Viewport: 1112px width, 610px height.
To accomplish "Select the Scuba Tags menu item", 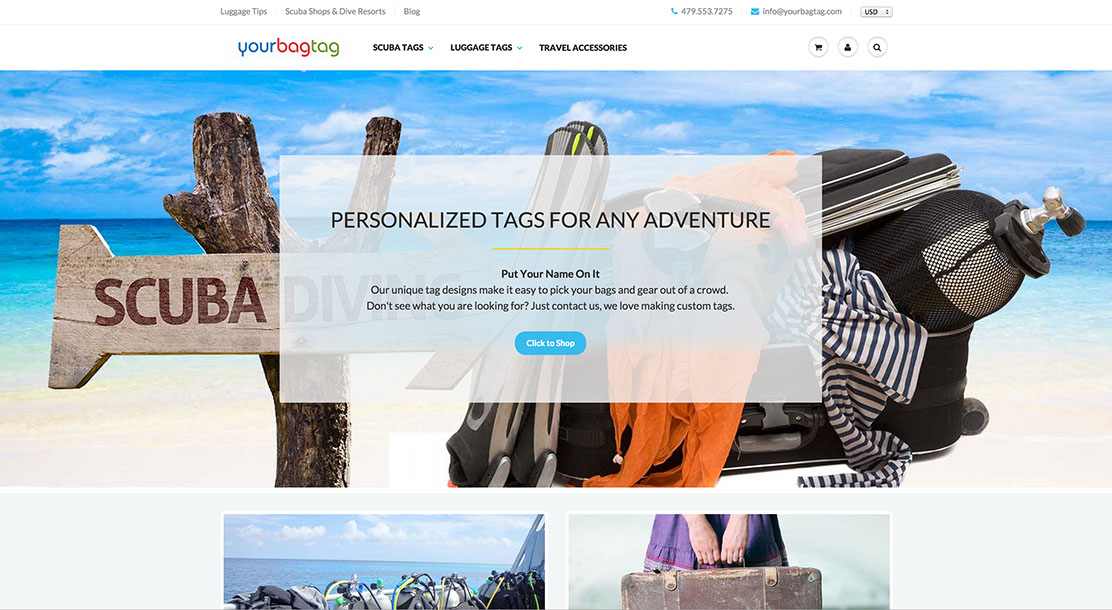I will click(398, 48).
